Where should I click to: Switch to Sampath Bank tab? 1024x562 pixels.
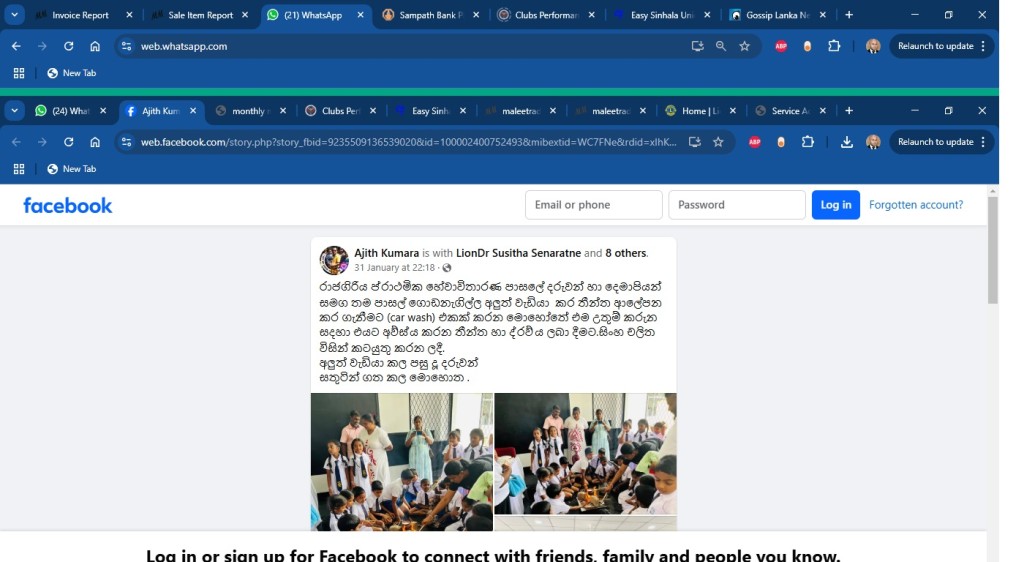click(x=430, y=15)
